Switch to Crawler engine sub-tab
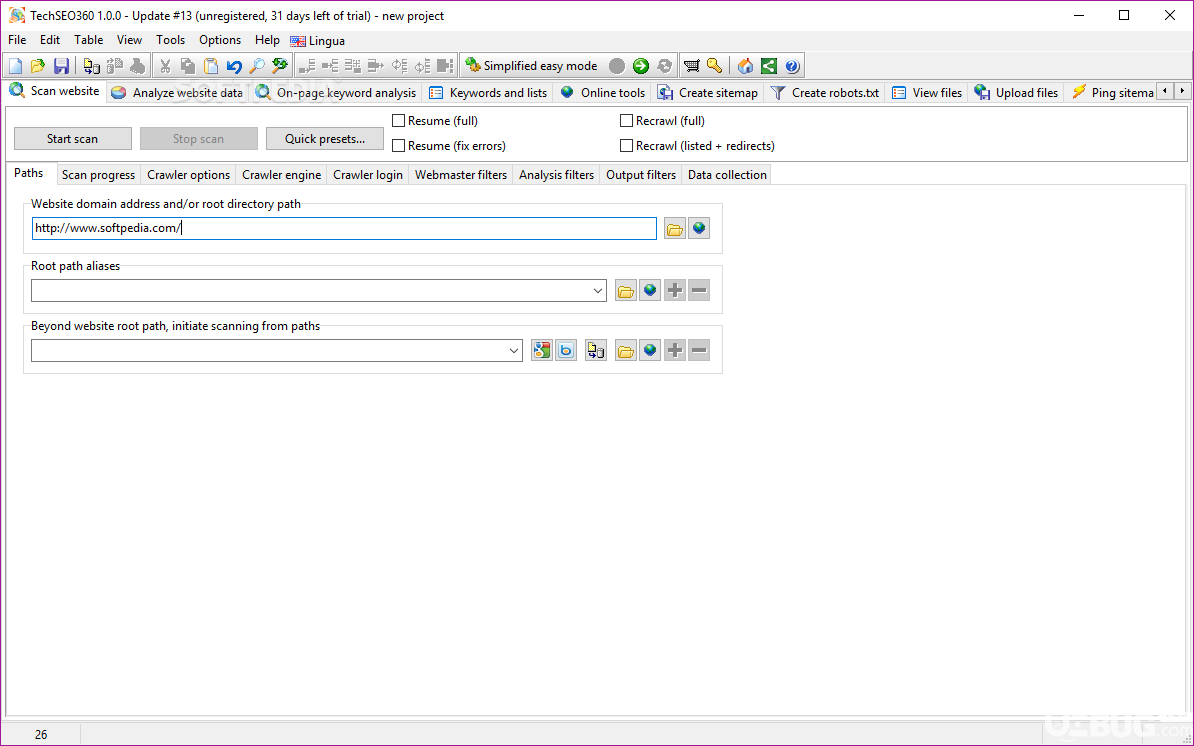1194x746 pixels. (282, 175)
